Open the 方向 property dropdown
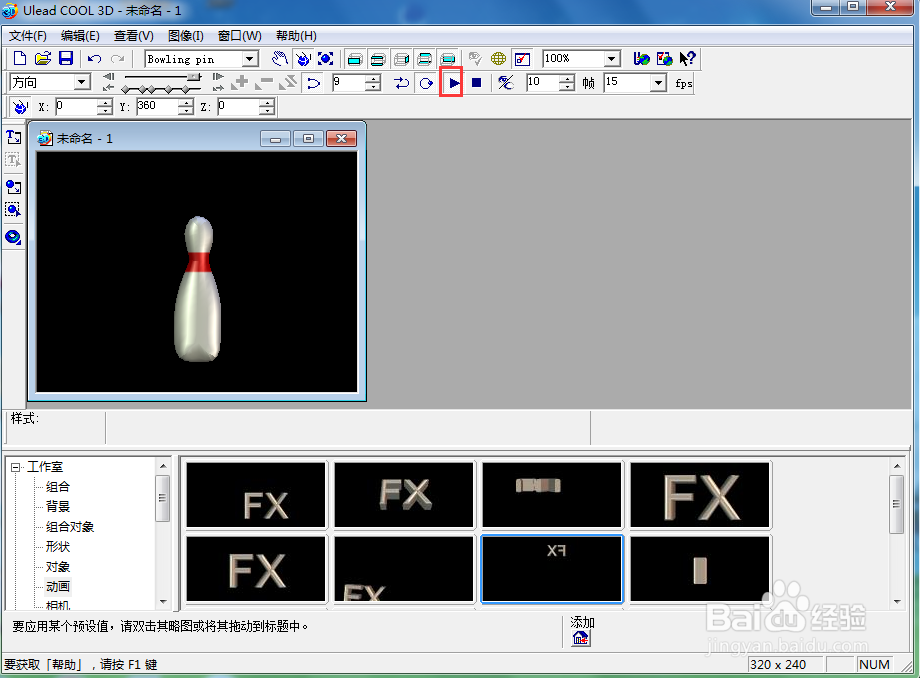 (x=82, y=82)
